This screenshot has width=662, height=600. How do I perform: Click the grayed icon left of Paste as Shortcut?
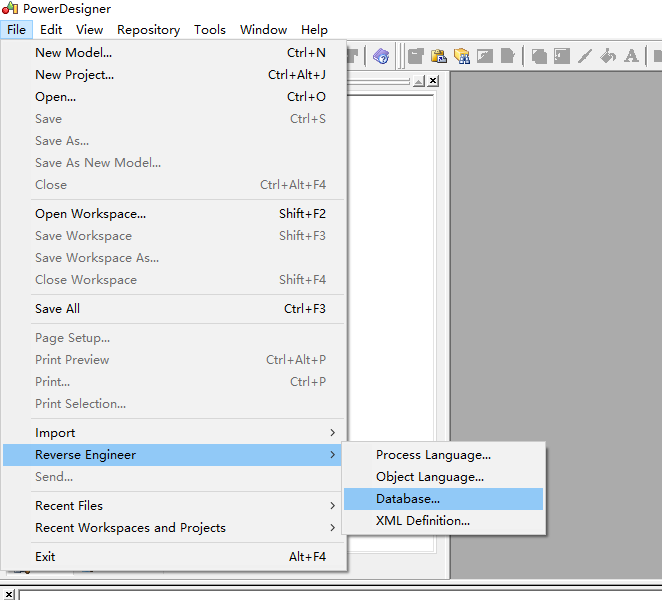(x=416, y=56)
